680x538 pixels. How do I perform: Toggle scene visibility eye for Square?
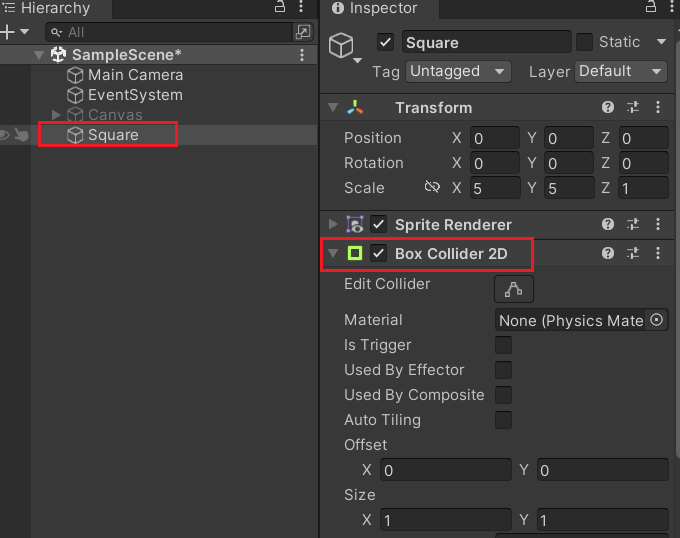[x=4, y=135]
